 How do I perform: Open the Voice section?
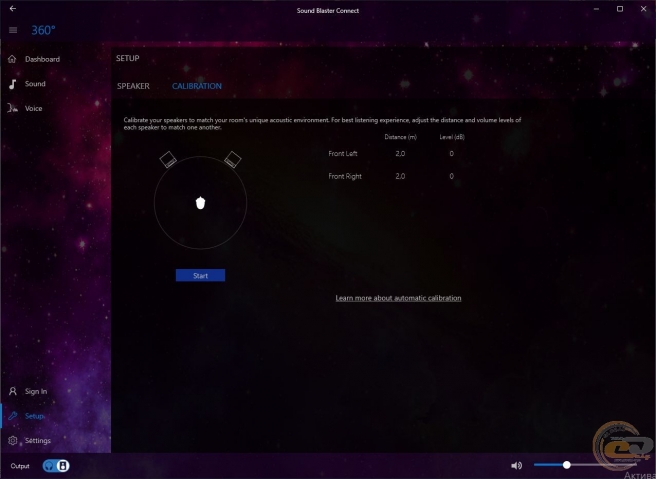tap(33, 108)
